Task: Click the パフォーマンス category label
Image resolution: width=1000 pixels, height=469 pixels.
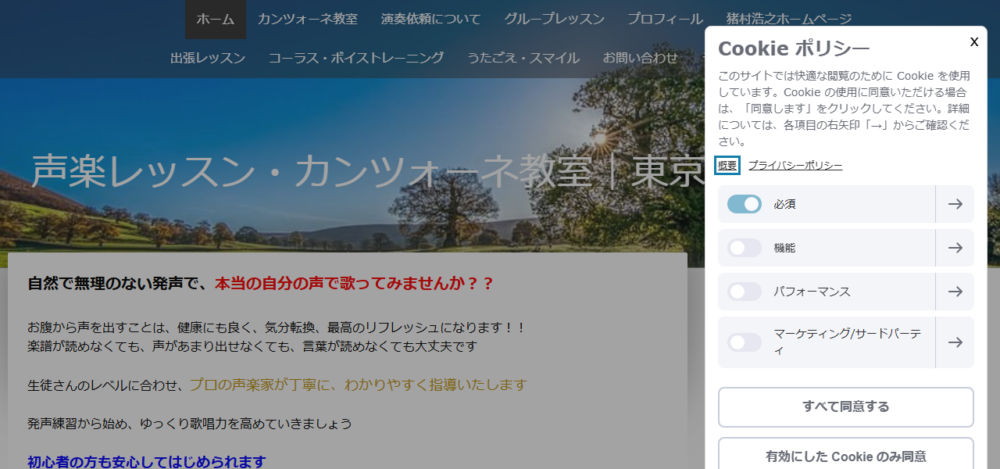Action: pos(812,292)
